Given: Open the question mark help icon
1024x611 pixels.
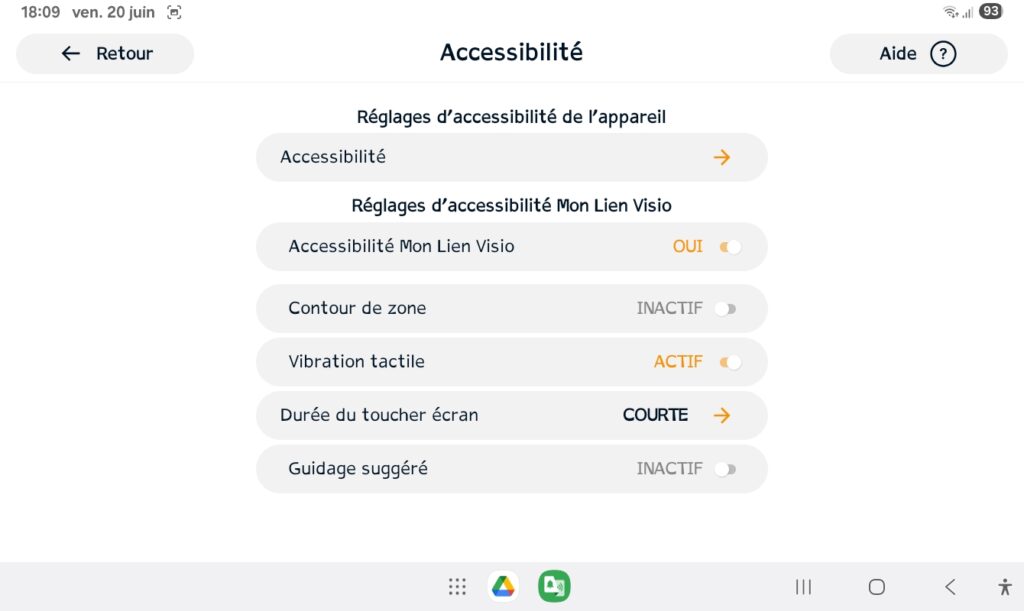Looking at the screenshot, I should coord(942,54).
